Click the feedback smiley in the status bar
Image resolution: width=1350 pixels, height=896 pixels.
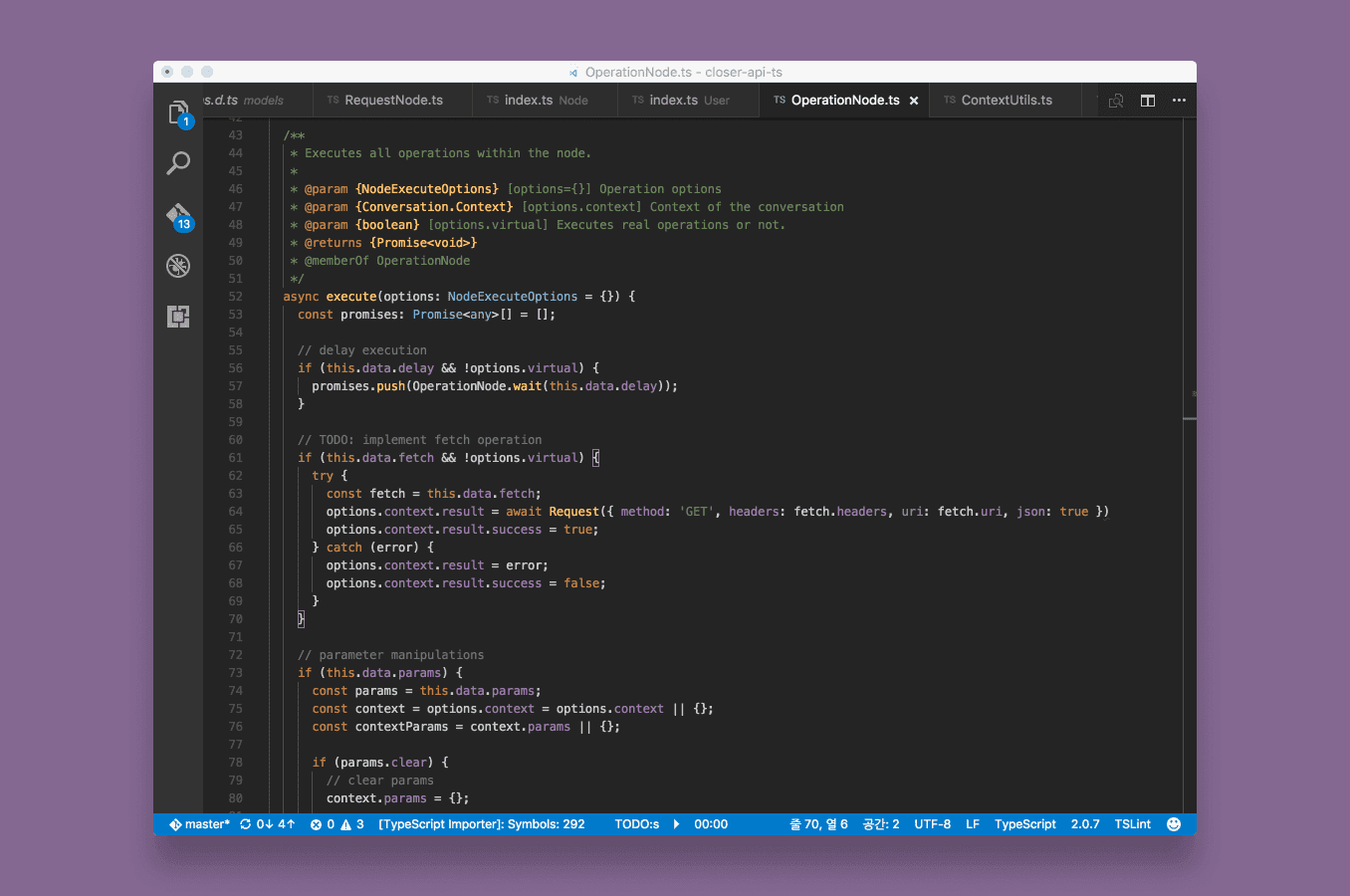coord(1173,824)
